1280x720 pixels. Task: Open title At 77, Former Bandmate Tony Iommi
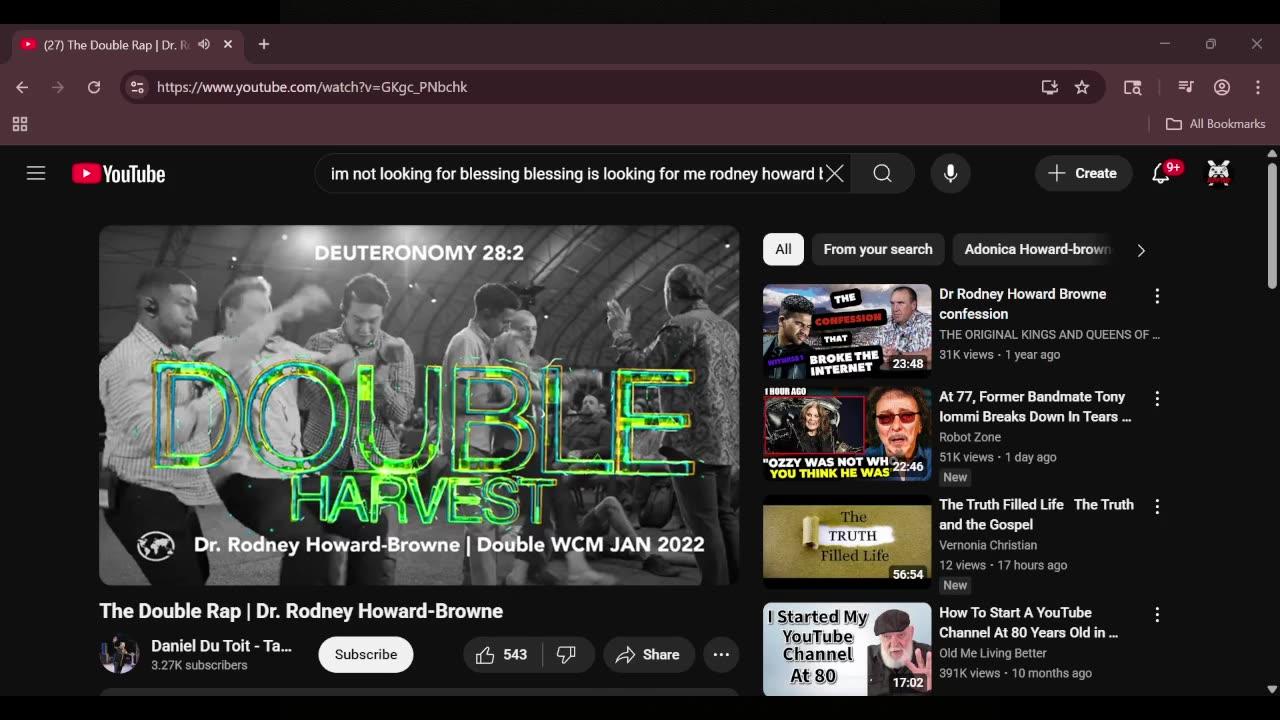coord(1035,407)
